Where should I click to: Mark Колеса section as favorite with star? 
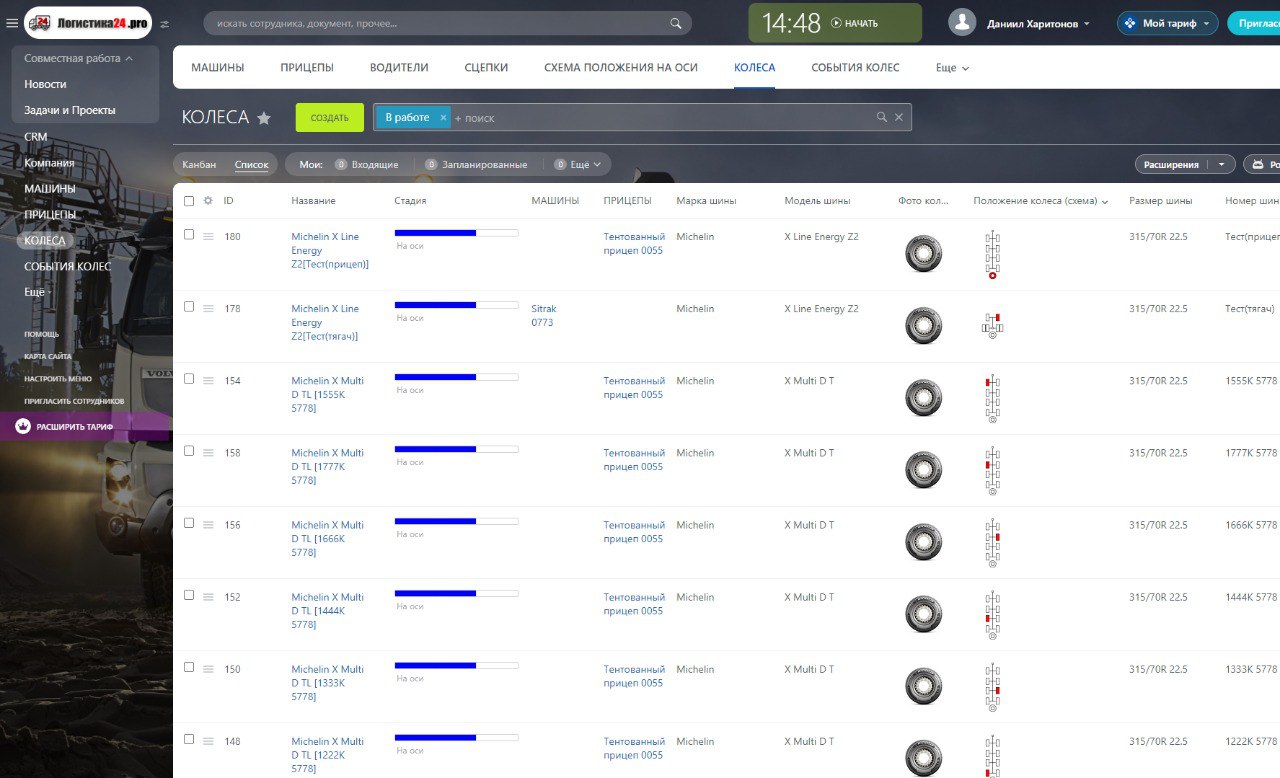pos(264,118)
